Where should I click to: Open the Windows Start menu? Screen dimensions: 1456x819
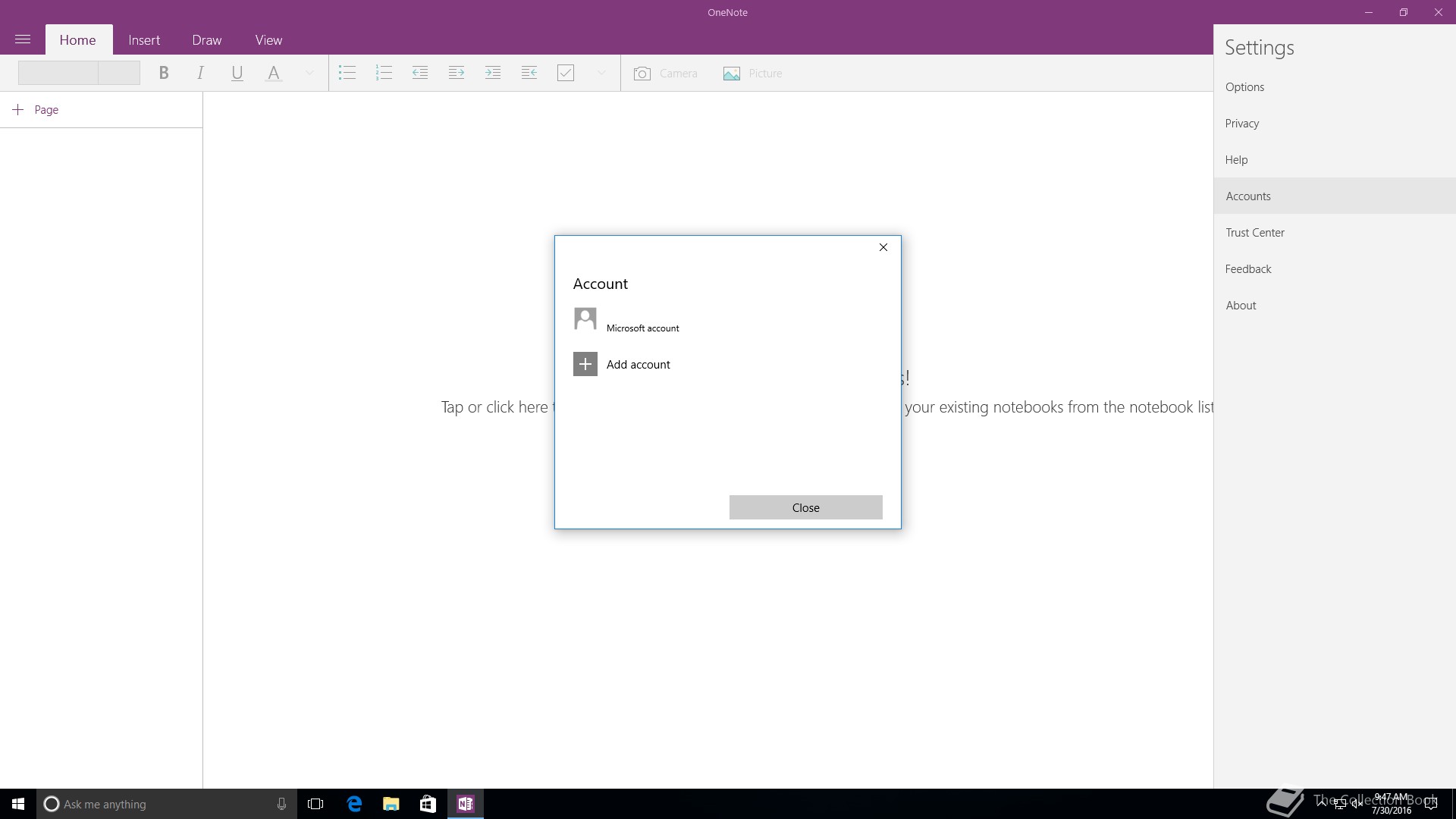pos(18,804)
